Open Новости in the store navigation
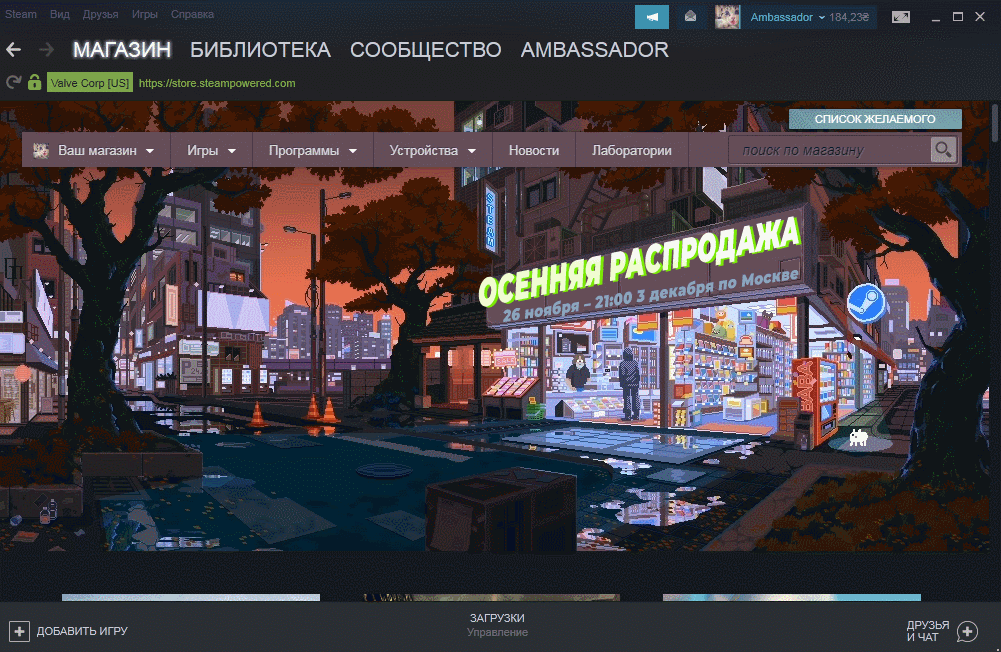The width and height of the screenshot is (1001, 652). pyautogui.click(x=534, y=151)
